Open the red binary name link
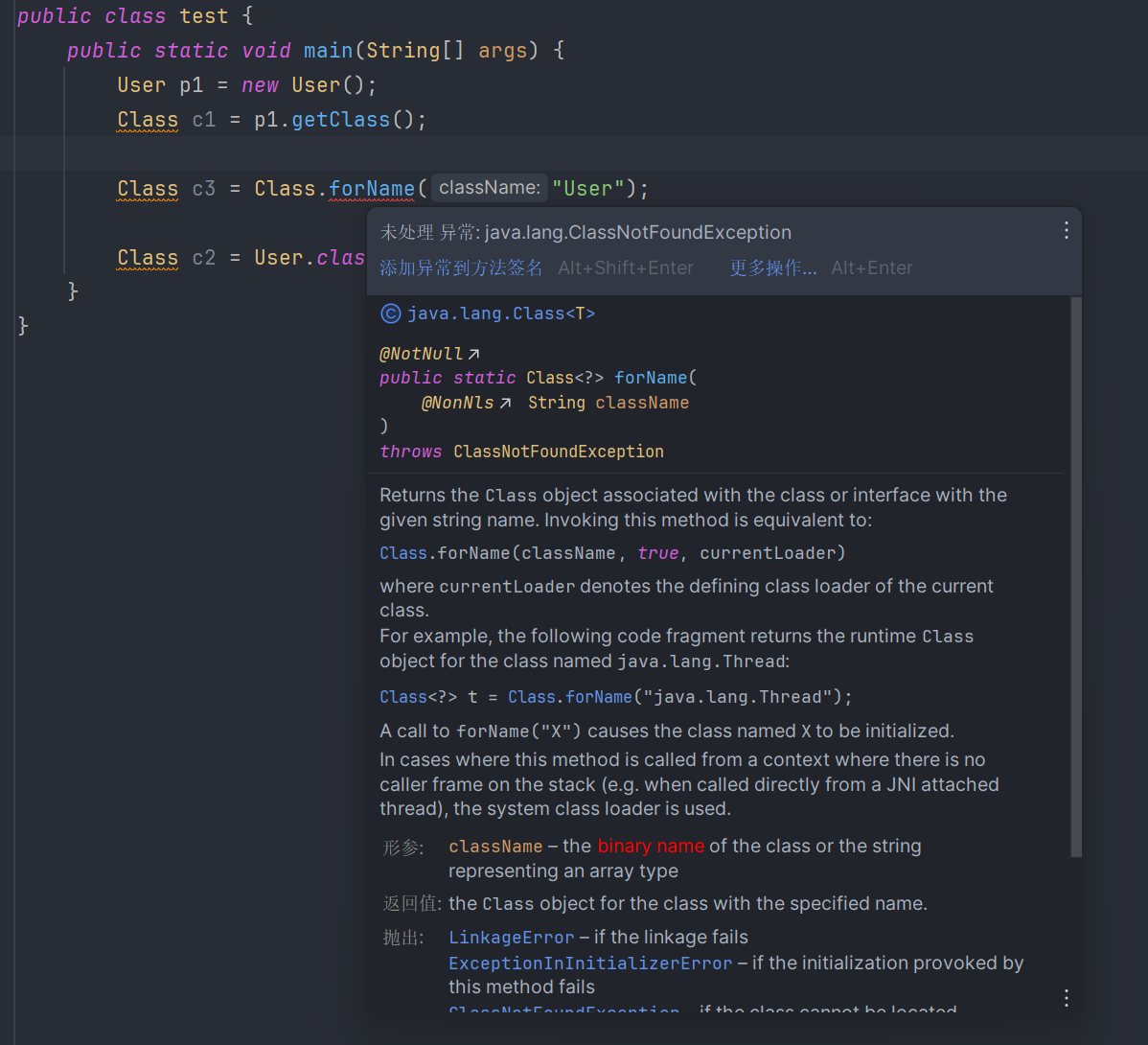The image size is (1148, 1045). 651,847
